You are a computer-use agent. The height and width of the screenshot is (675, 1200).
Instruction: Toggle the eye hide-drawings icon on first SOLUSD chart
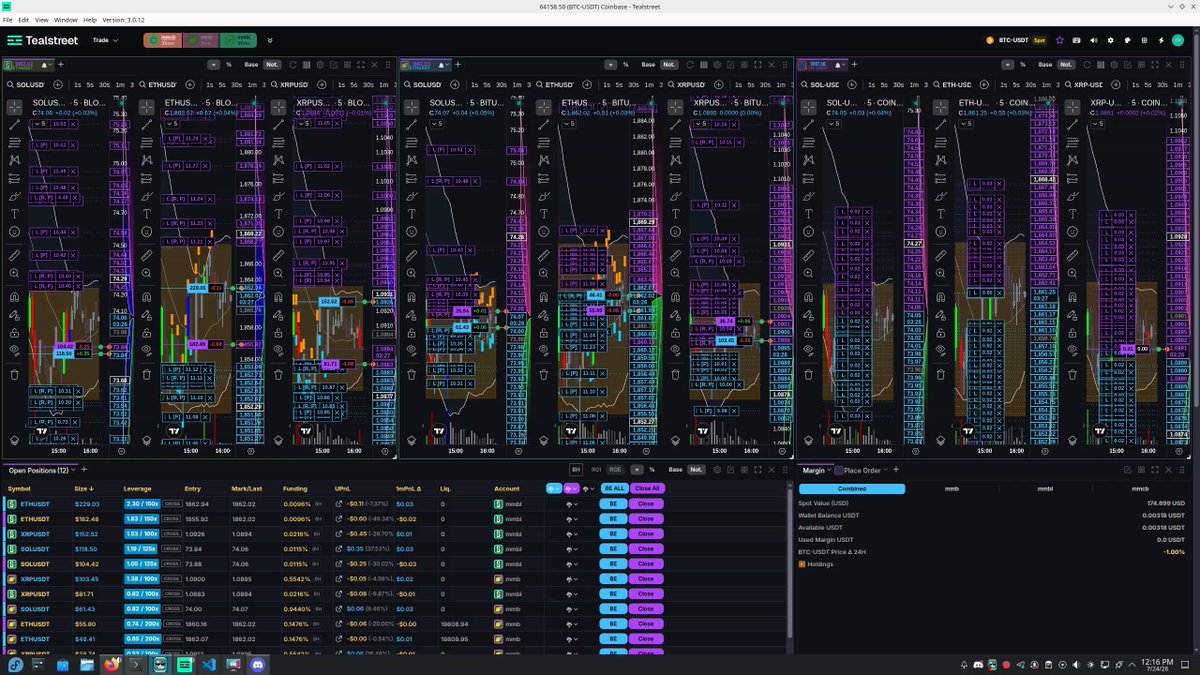tap(15, 349)
